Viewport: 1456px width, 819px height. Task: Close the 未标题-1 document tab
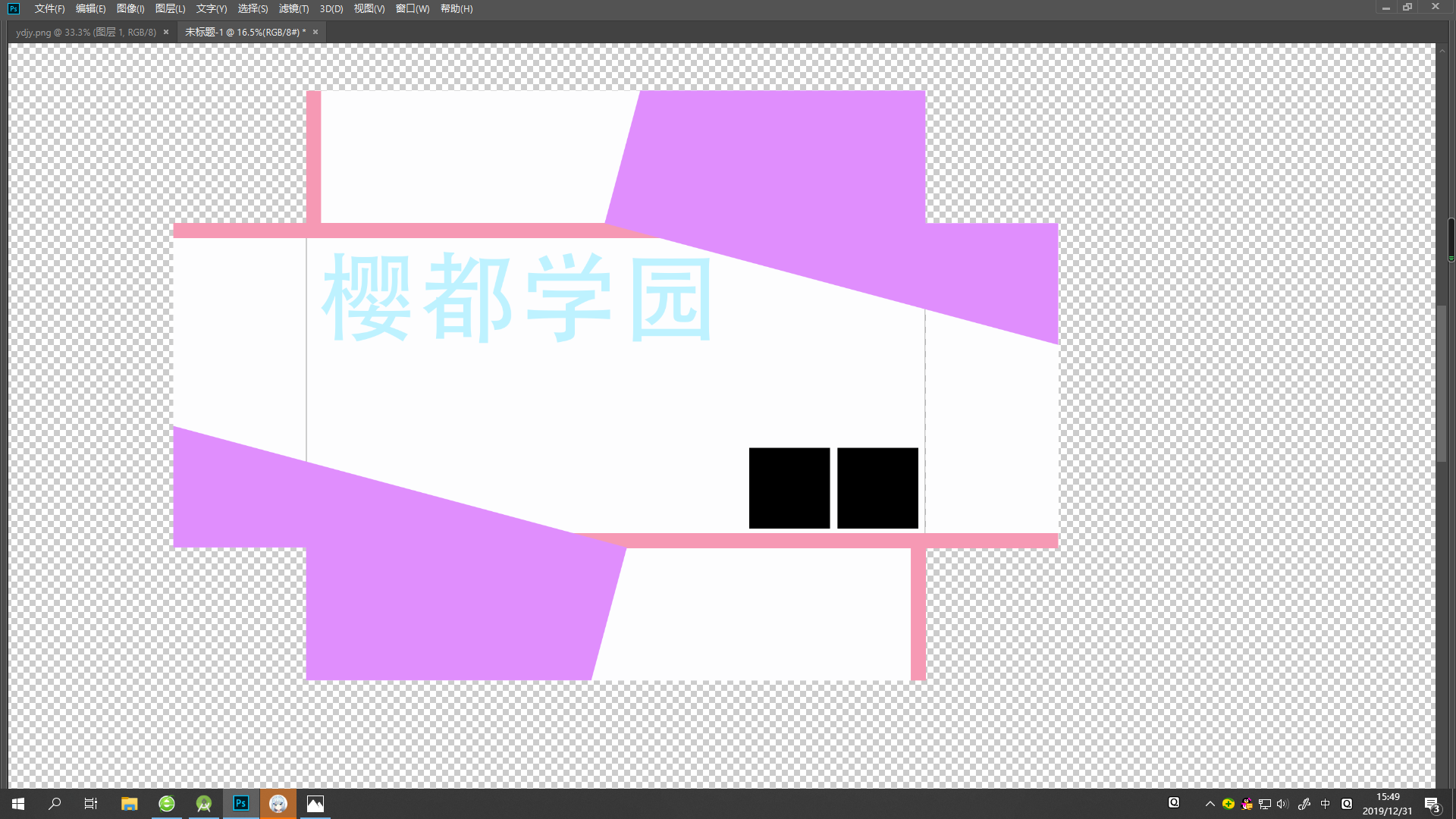coord(315,32)
